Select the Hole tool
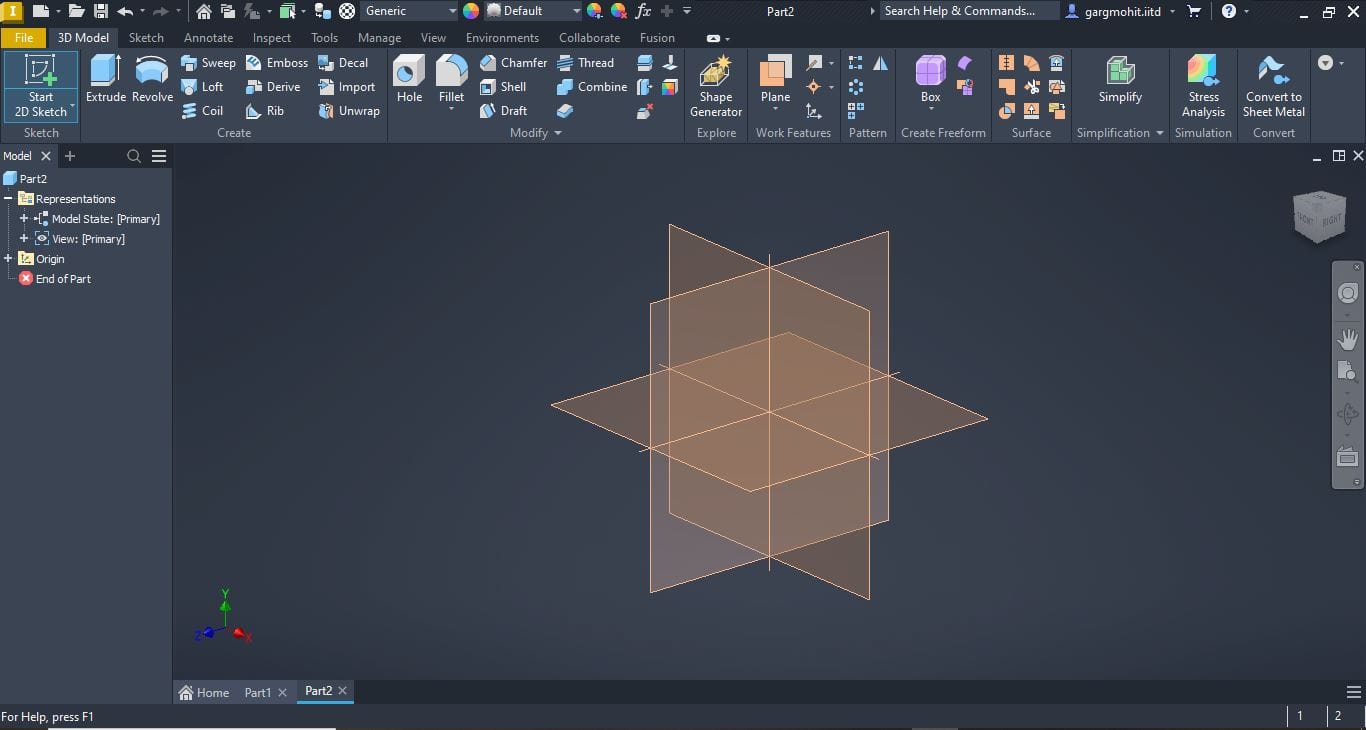The width and height of the screenshot is (1366, 730). (x=409, y=80)
